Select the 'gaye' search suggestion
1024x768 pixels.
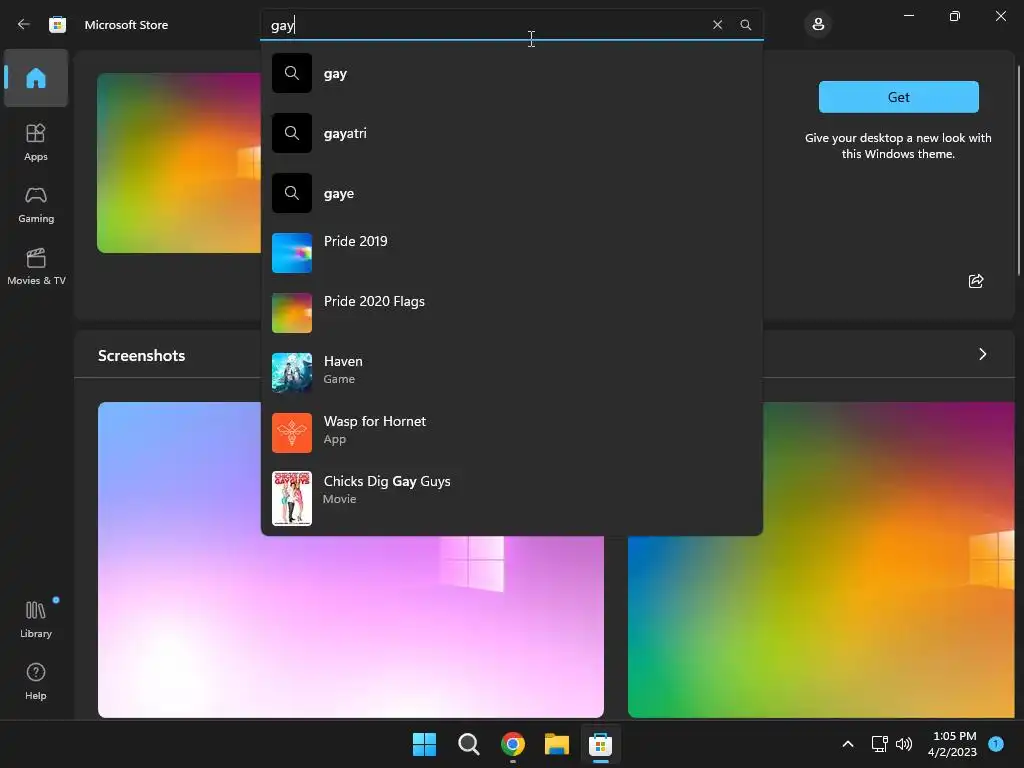tap(512, 193)
